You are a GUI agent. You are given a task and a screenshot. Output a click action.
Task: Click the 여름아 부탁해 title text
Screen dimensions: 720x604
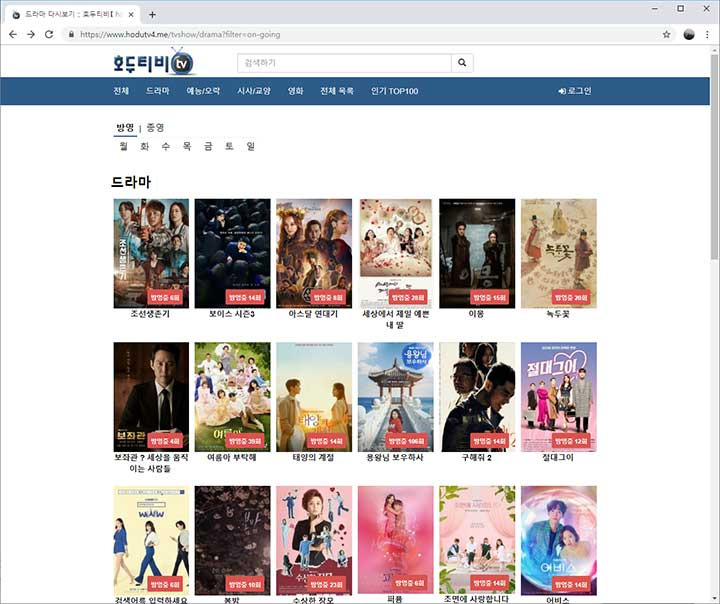click(x=232, y=457)
